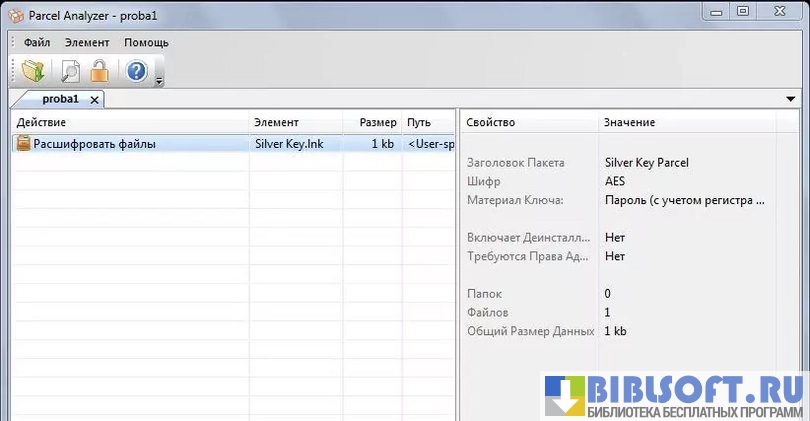
Task: Open the Помощь menu
Action: coord(146,43)
